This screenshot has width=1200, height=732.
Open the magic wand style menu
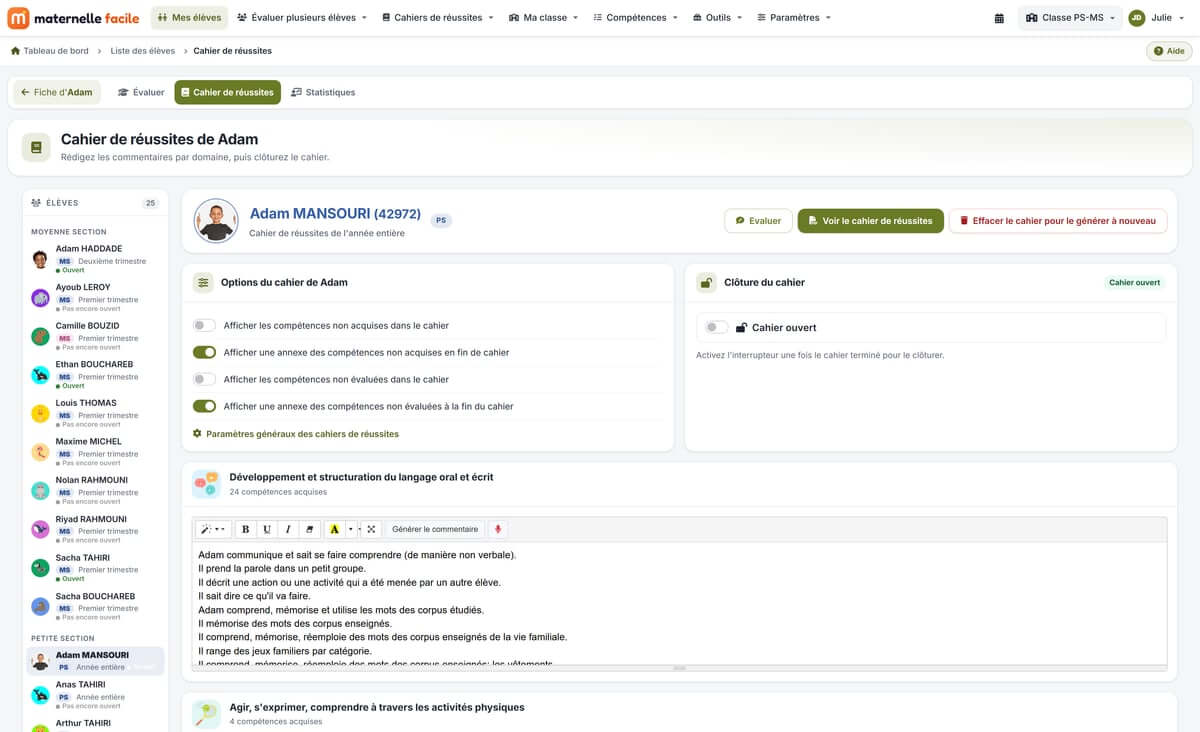[x=213, y=529]
